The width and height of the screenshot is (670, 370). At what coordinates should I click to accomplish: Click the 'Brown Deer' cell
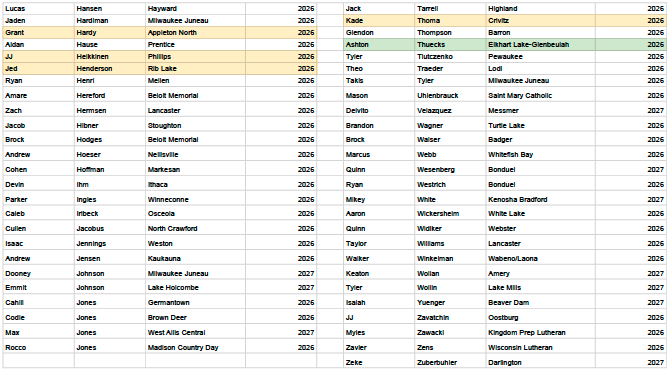coord(195,317)
